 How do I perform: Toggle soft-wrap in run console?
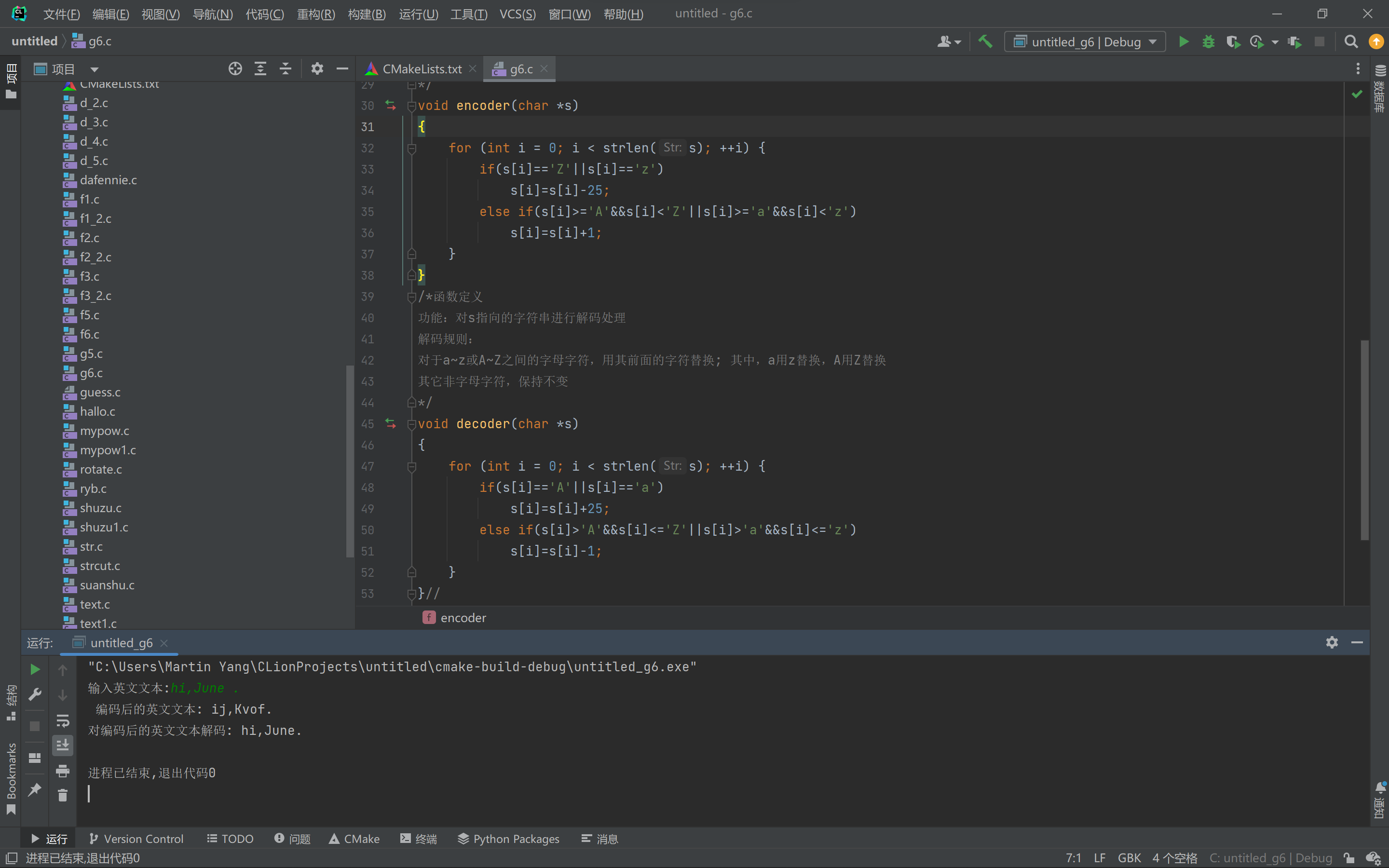click(x=63, y=720)
